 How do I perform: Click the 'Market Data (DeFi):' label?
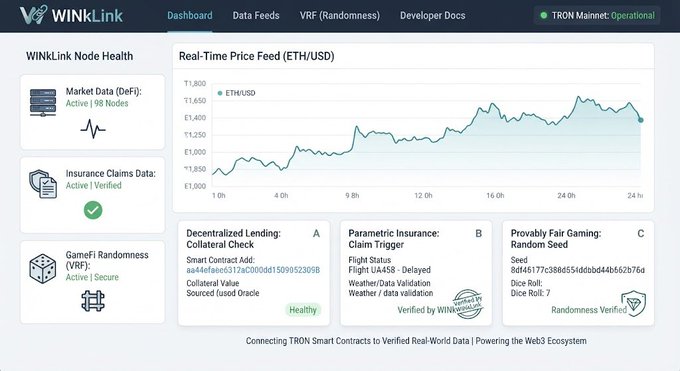[104, 91]
